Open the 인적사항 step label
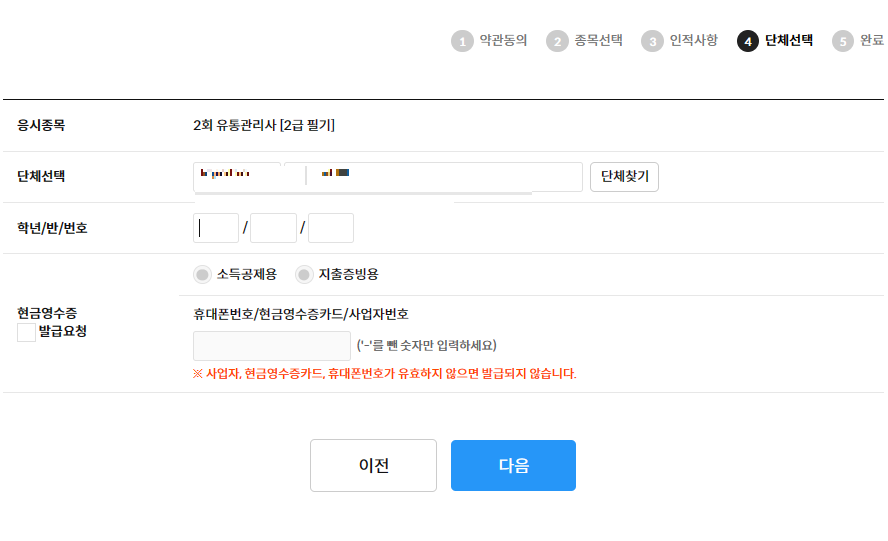This screenshot has width=888, height=541. 693,41
